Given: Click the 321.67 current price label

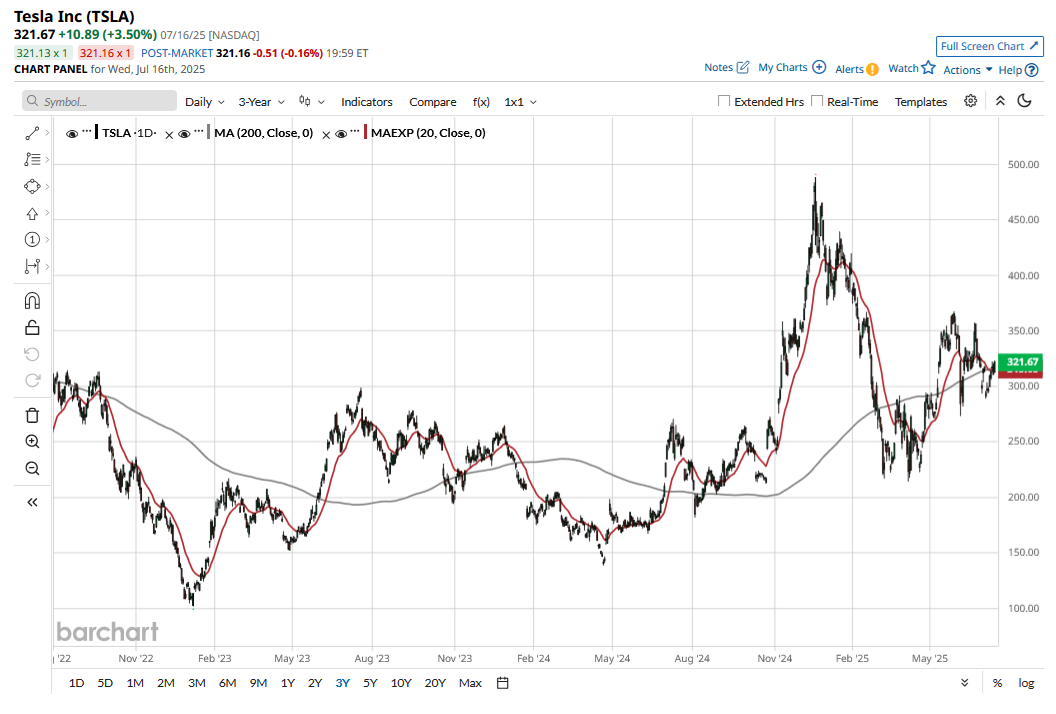Looking at the screenshot, I should tap(1022, 362).
